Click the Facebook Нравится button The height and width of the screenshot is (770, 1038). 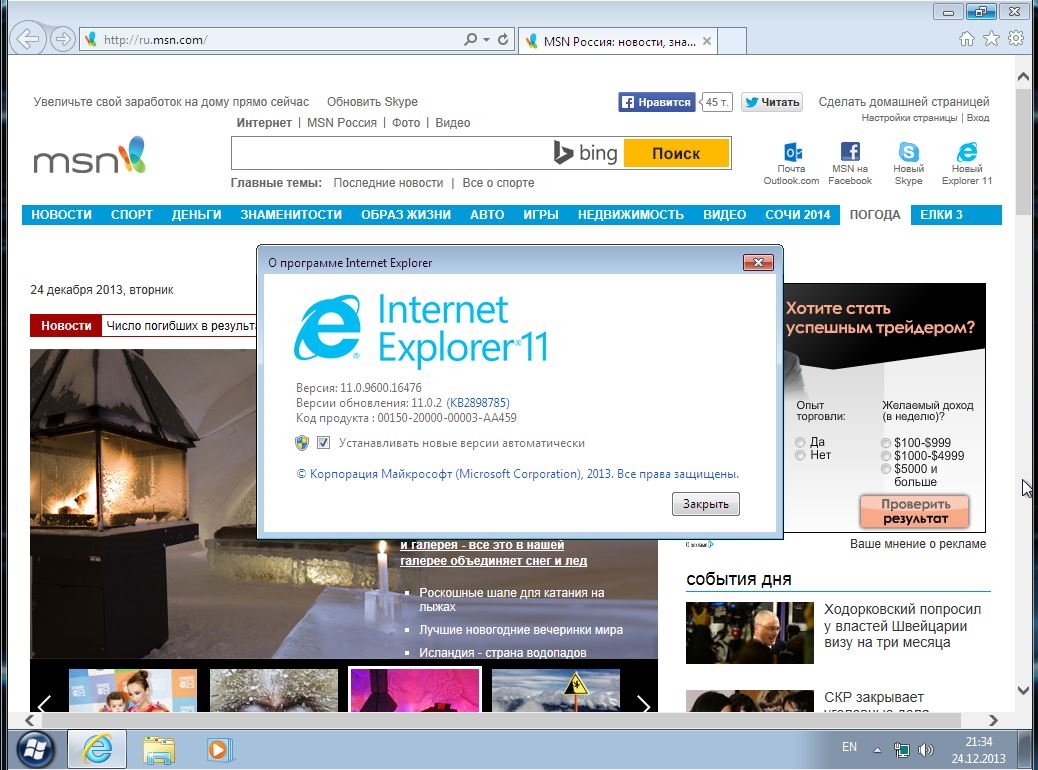[x=657, y=102]
